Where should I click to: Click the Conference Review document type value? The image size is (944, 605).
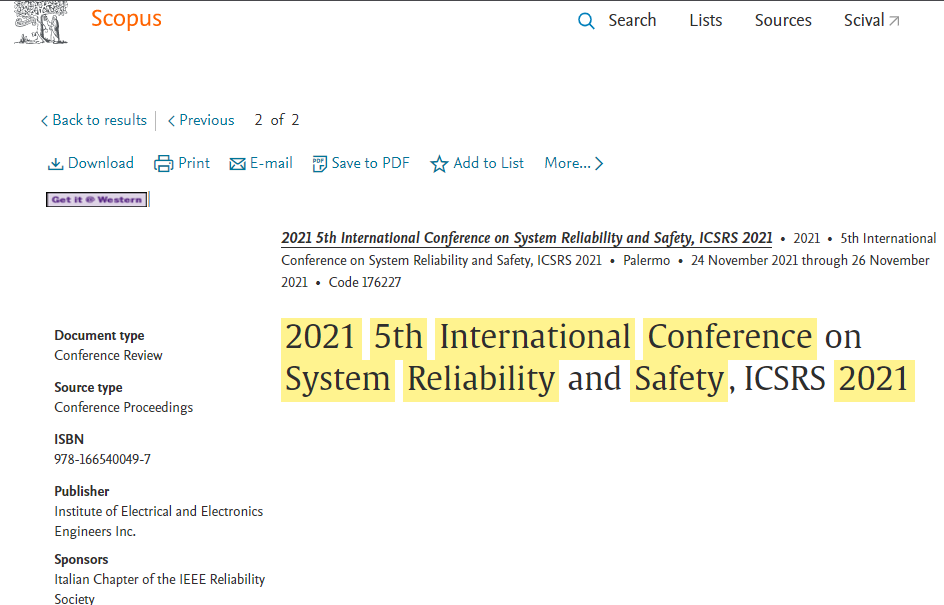[108, 355]
